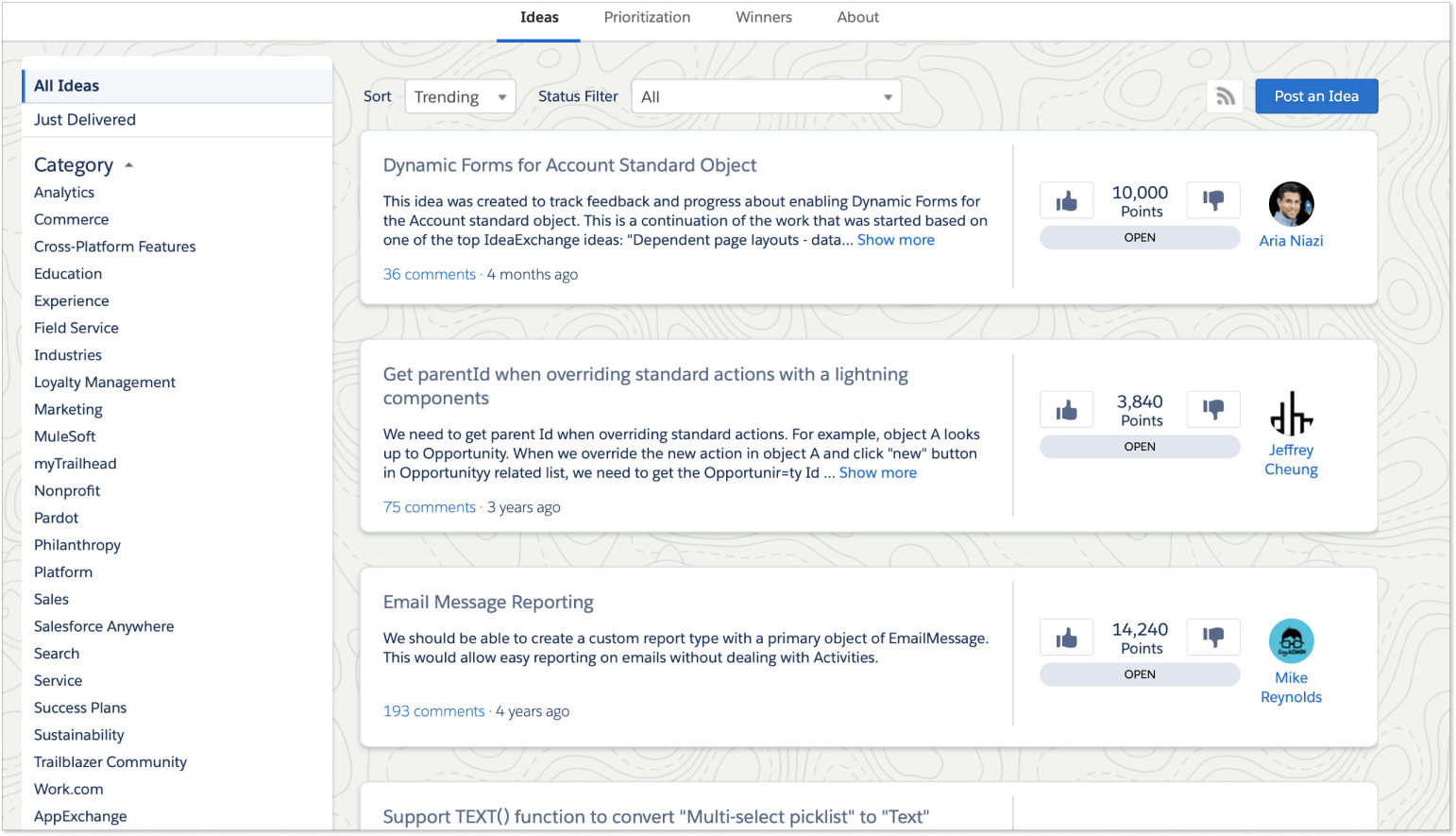Click the OPEN status of Dynamic Forms idea
Image resolution: width=1456 pixels, height=836 pixels.
[x=1140, y=238]
